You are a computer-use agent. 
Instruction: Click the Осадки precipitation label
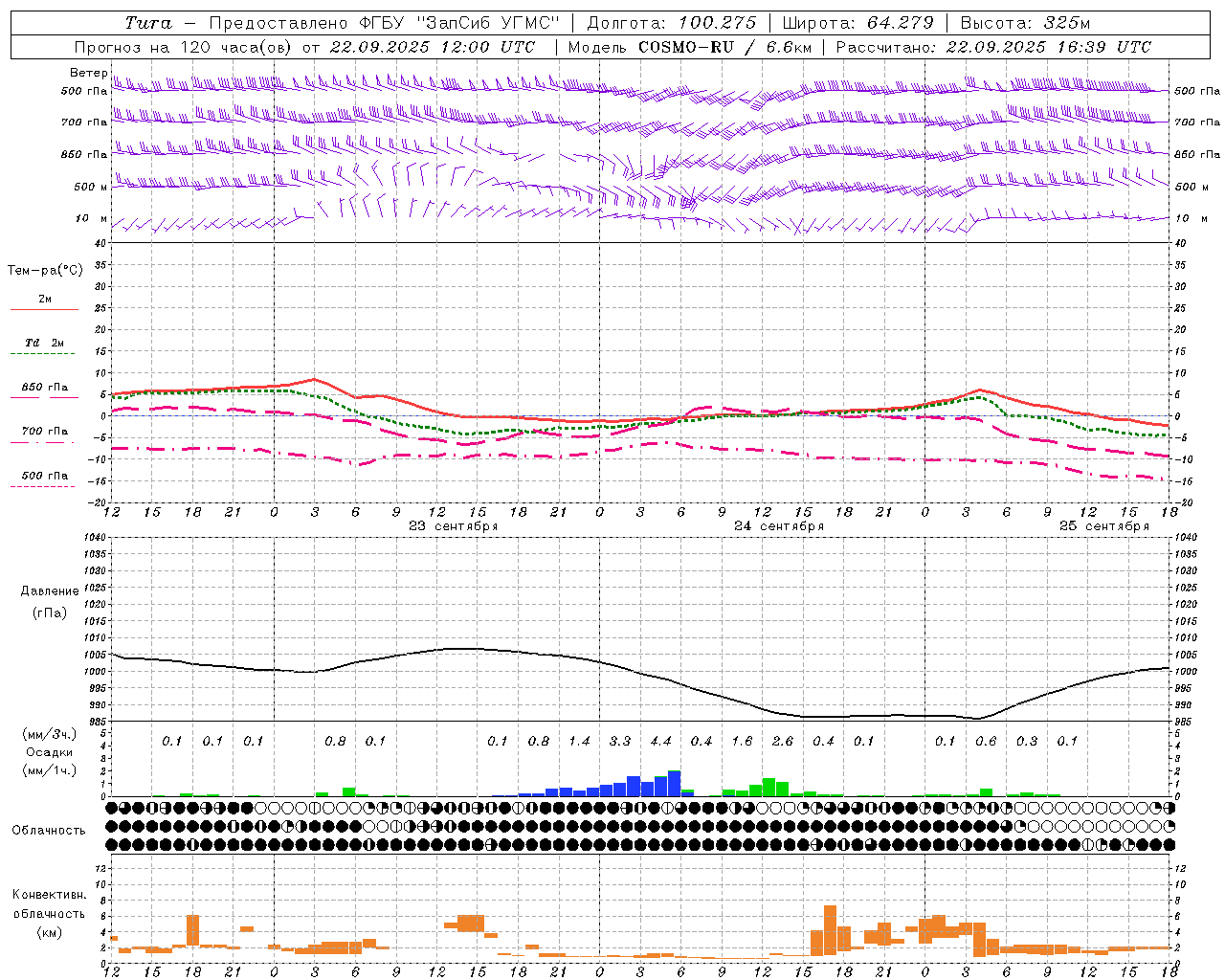[49, 752]
